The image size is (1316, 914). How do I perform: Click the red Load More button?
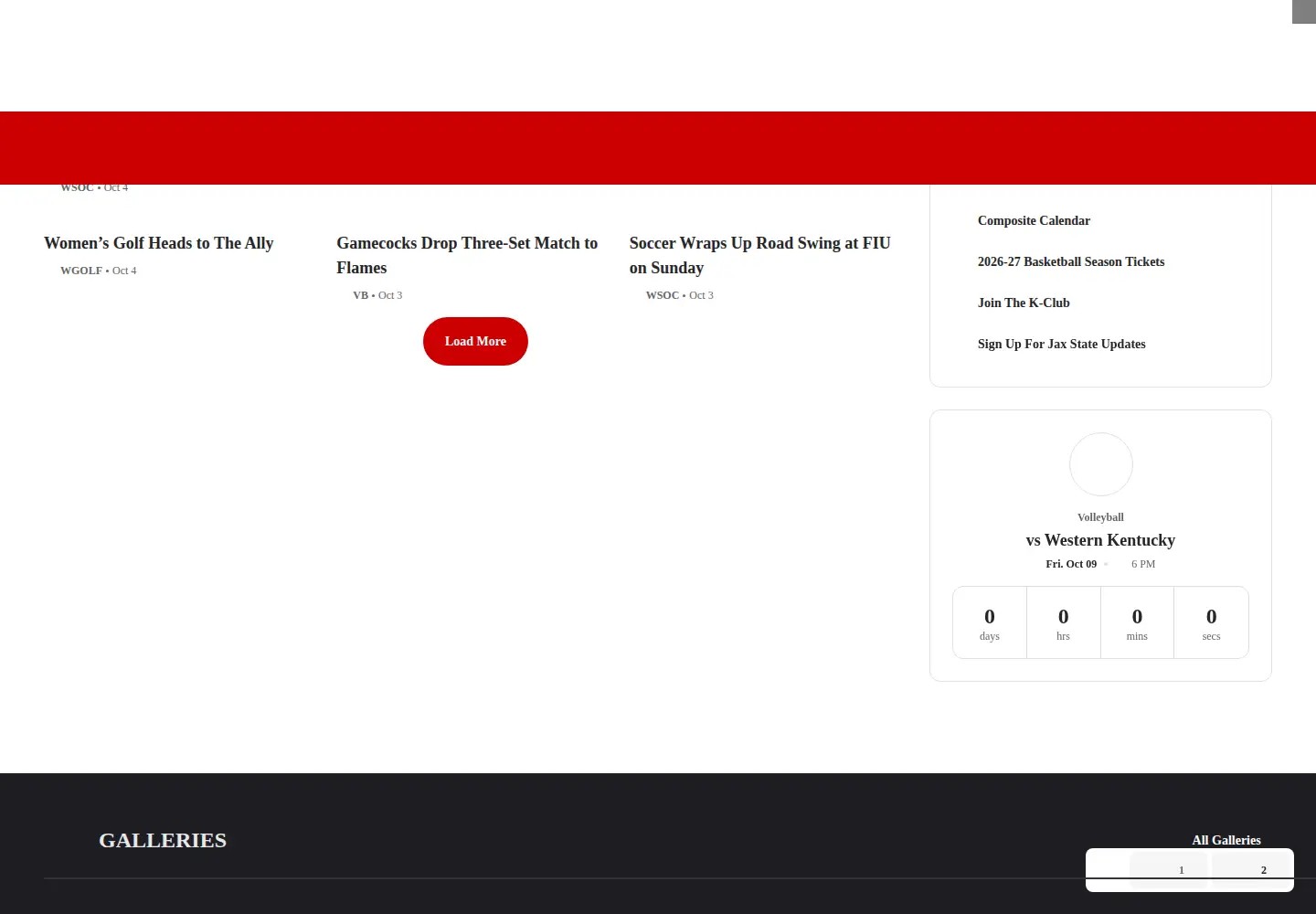tap(475, 341)
